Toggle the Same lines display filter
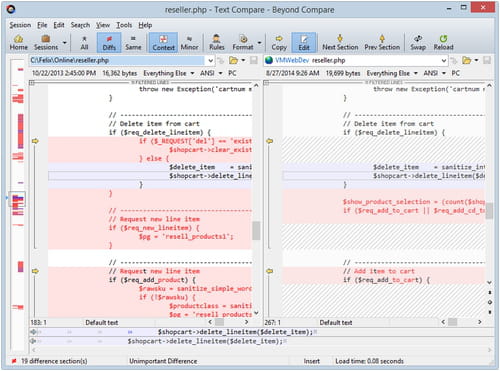Screen dimensions: 500x371 (133, 43)
